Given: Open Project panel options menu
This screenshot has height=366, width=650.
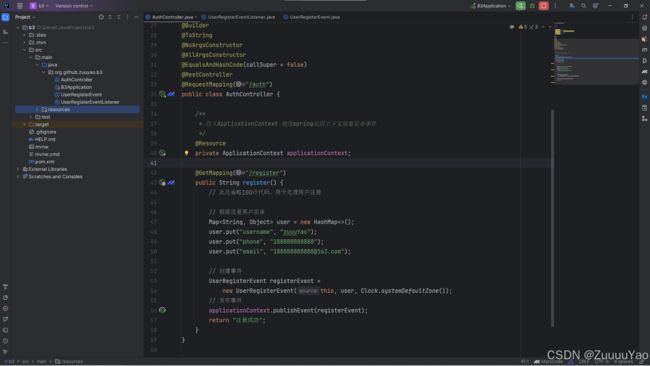Looking at the screenshot, I should (127, 17).
